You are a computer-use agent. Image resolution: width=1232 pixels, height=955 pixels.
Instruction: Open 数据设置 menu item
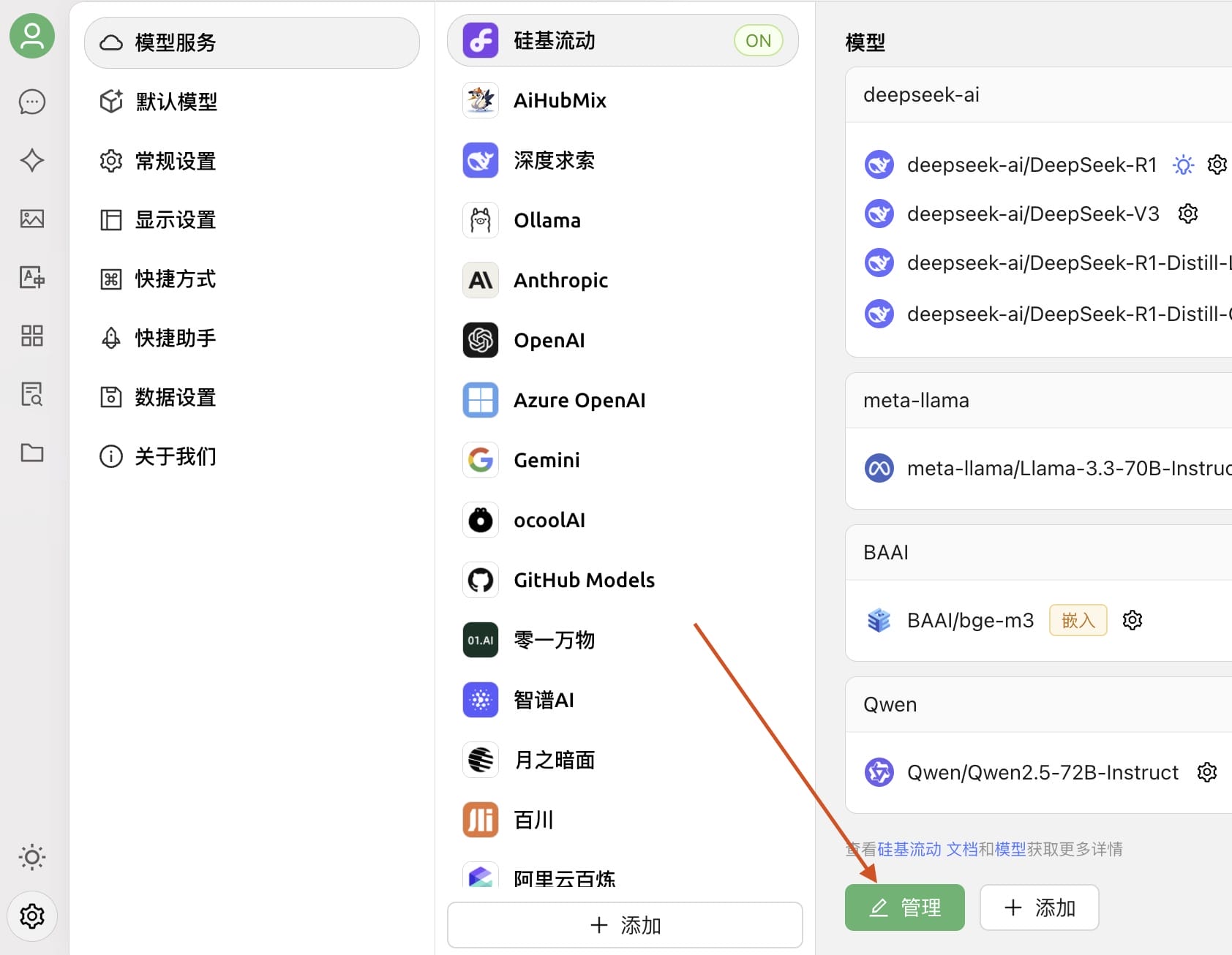[x=252, y=398]
